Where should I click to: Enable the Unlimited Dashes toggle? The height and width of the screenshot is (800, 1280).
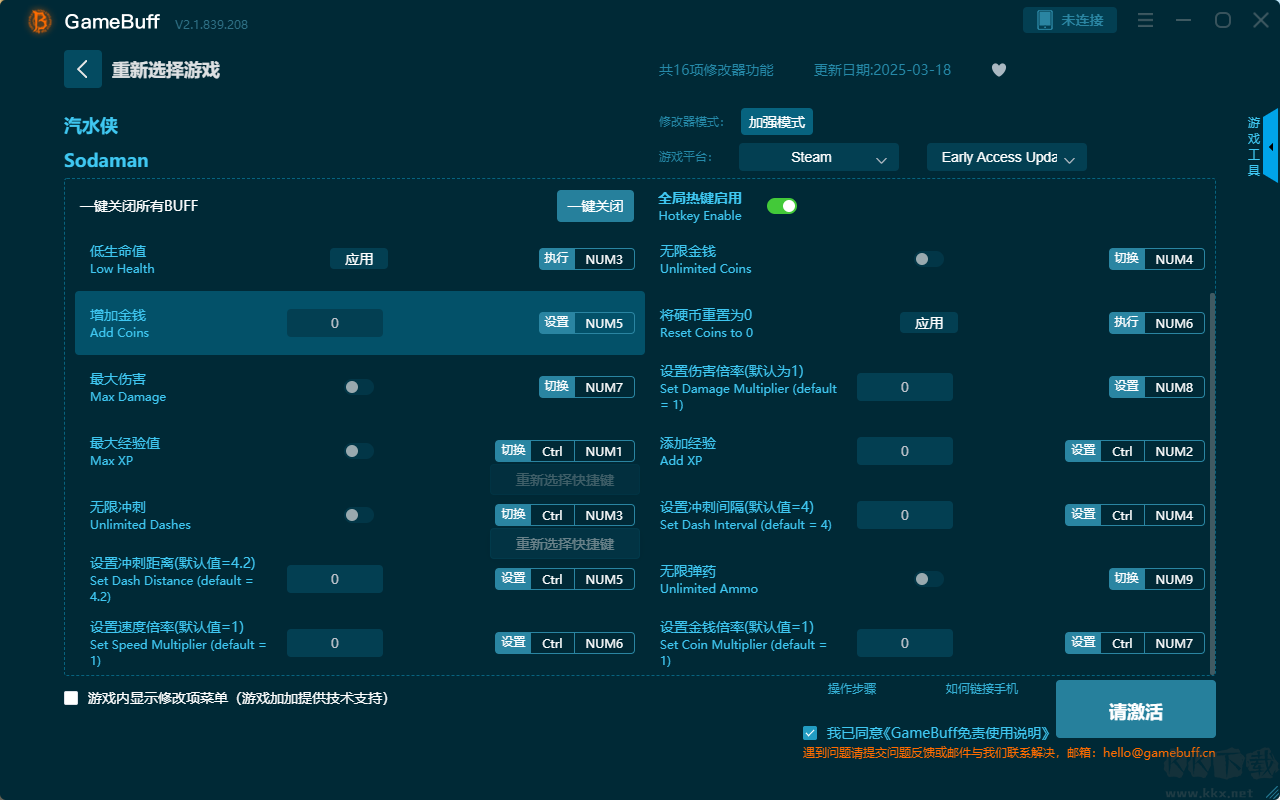pos(359,515)
